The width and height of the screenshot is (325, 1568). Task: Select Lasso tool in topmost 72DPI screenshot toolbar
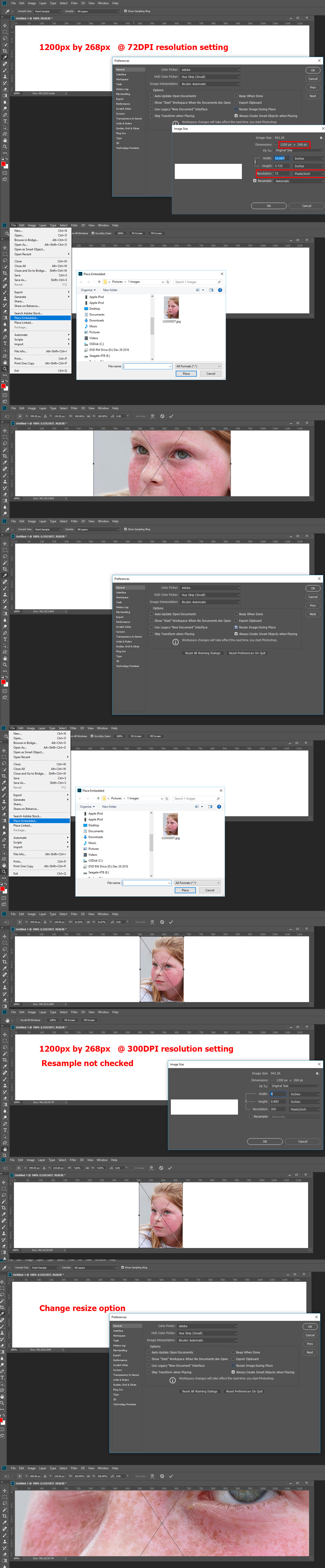click(x=5, y=38)
